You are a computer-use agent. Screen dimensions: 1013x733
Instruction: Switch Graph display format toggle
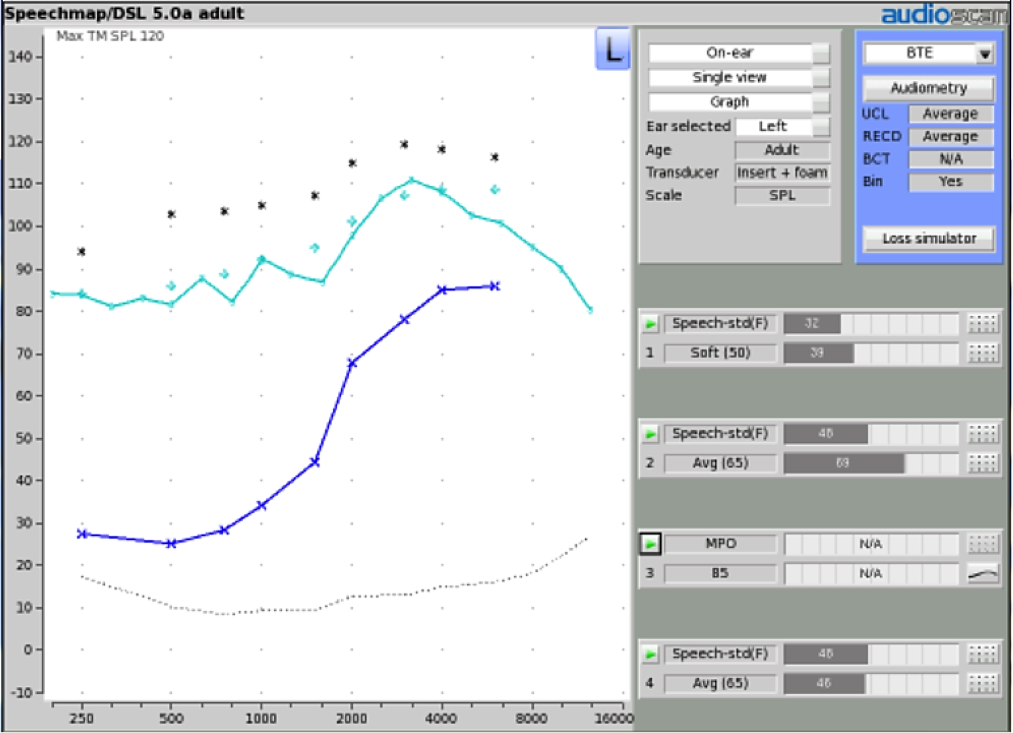[738, 102]
